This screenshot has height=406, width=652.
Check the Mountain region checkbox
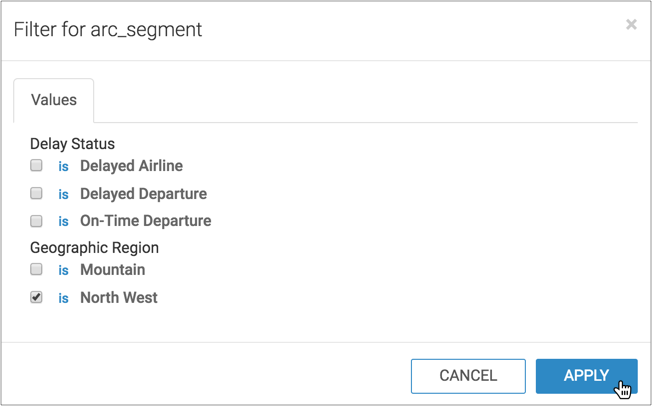[36, 269]
